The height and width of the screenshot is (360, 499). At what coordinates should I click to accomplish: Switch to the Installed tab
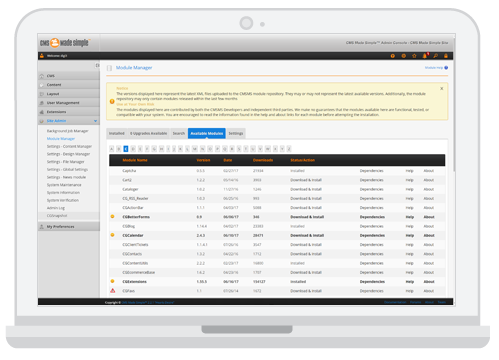click(117, 133)
